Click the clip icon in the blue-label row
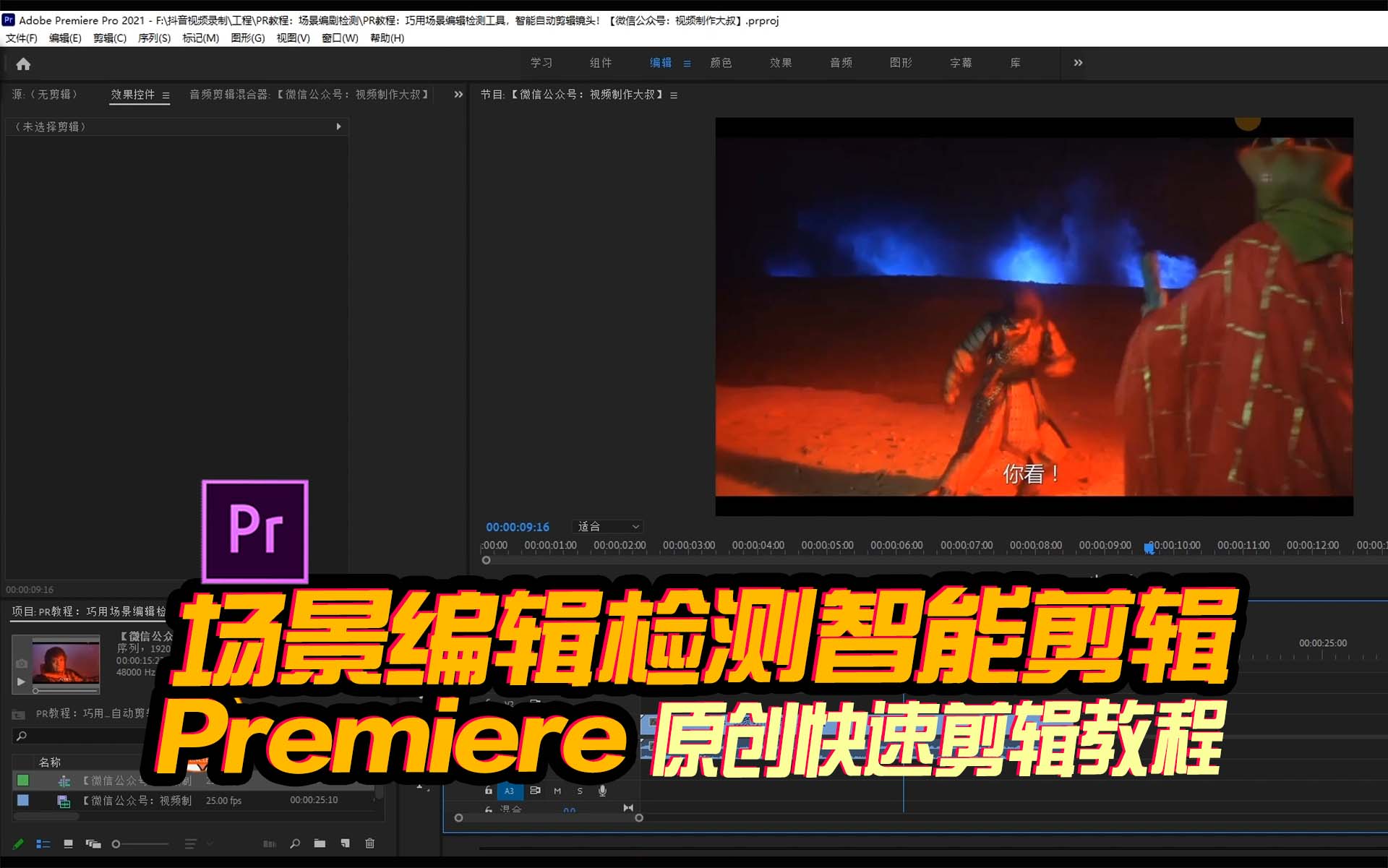1388x868 pixels. pos(64,801)
